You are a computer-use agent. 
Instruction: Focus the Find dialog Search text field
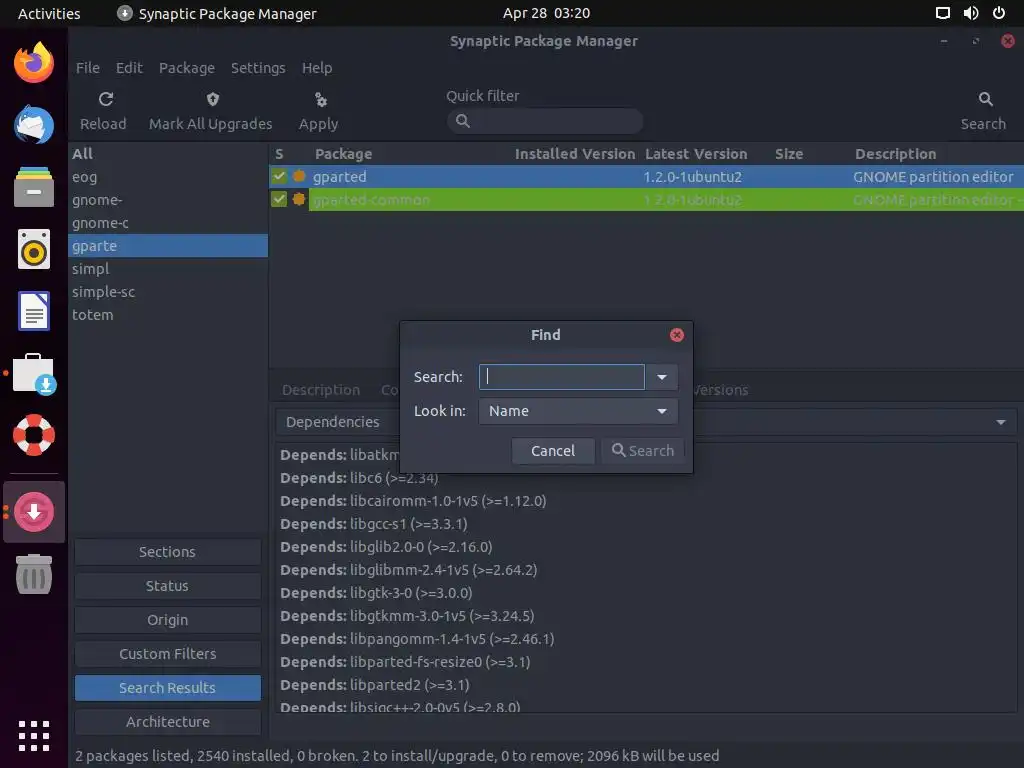point(562,377)
